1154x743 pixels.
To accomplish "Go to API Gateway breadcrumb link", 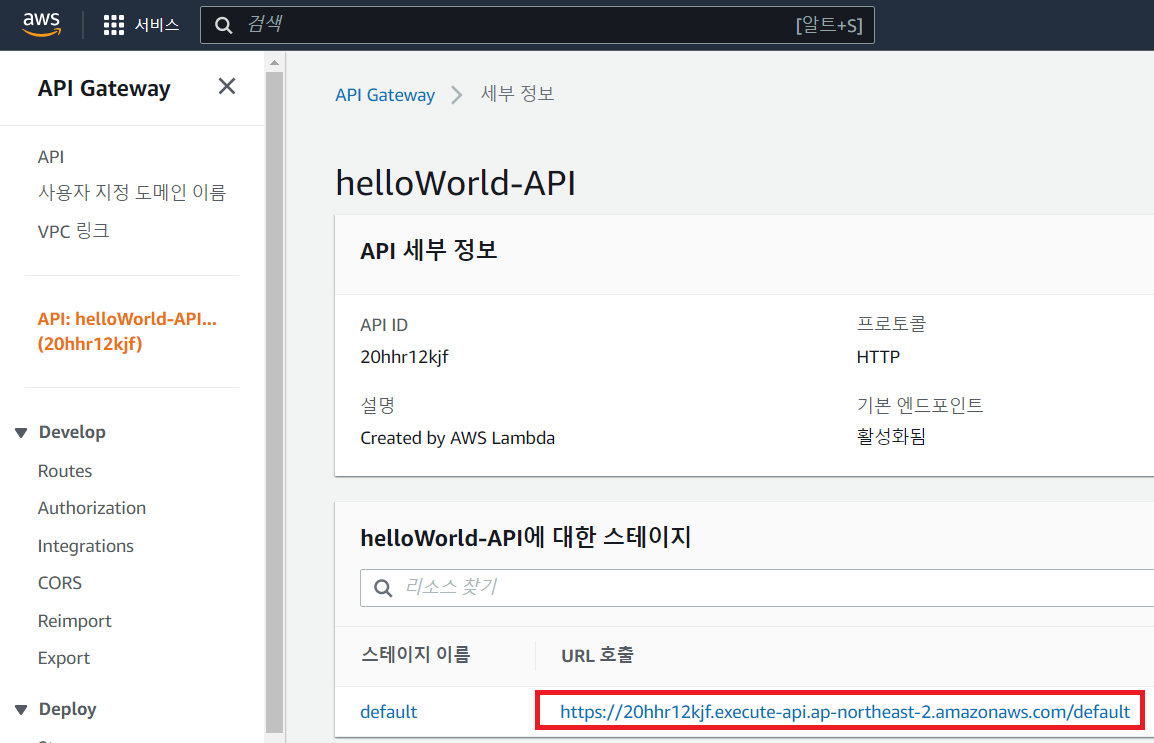I will point(385,95).
